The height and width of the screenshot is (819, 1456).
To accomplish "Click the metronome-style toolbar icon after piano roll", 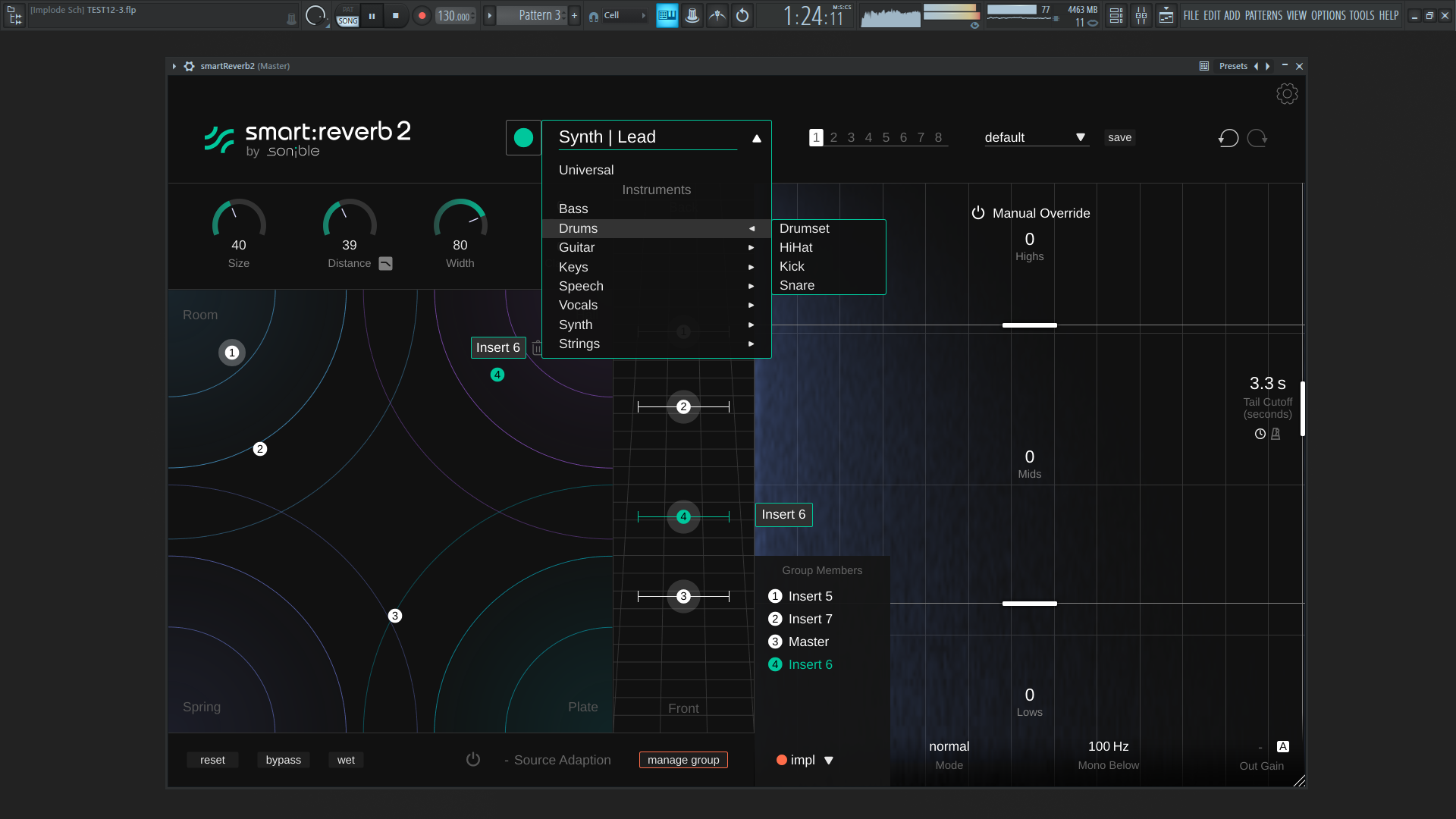I will [x=692, y=15].
